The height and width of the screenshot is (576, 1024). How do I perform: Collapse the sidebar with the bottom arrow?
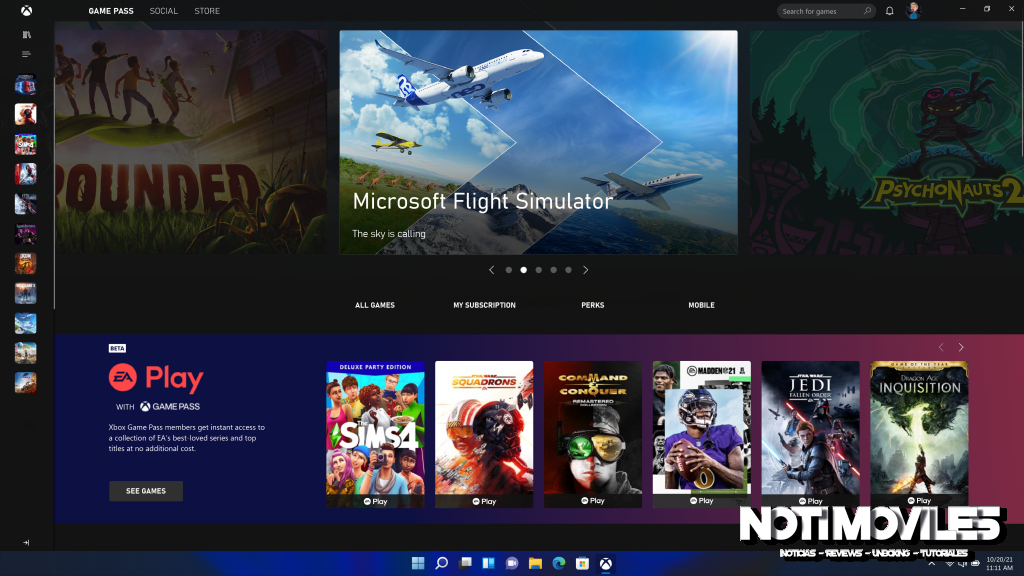coord(26,541)
